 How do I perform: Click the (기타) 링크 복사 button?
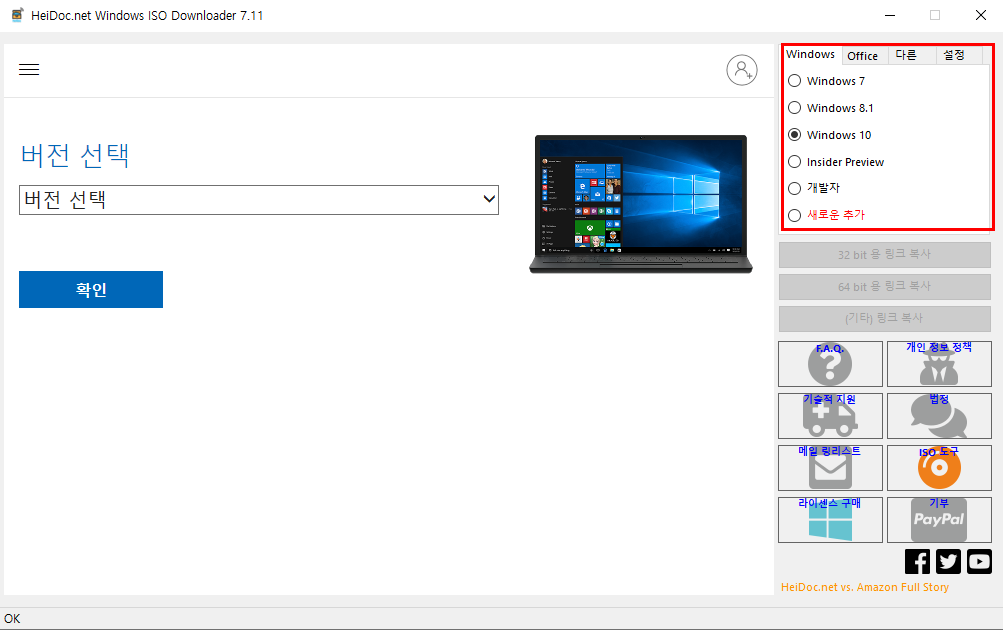click(x=885, y=318)
